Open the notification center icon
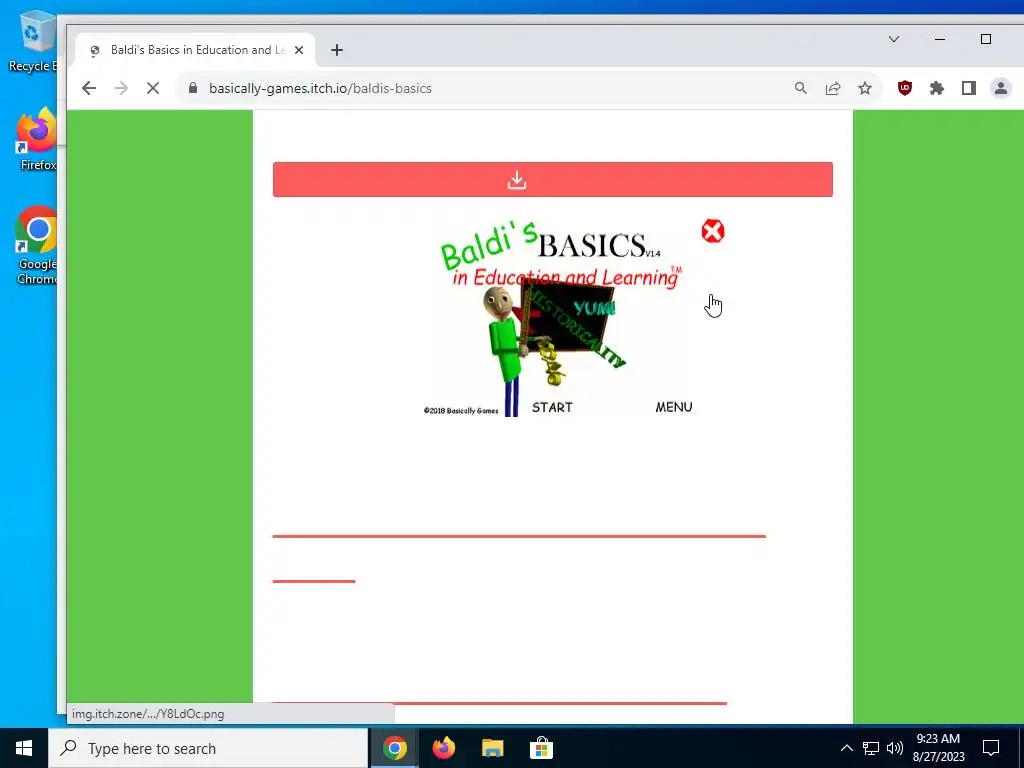Image resolution: width=1024 pixels, height=768 pixels. pyautogui.click(x=991, y=748)
